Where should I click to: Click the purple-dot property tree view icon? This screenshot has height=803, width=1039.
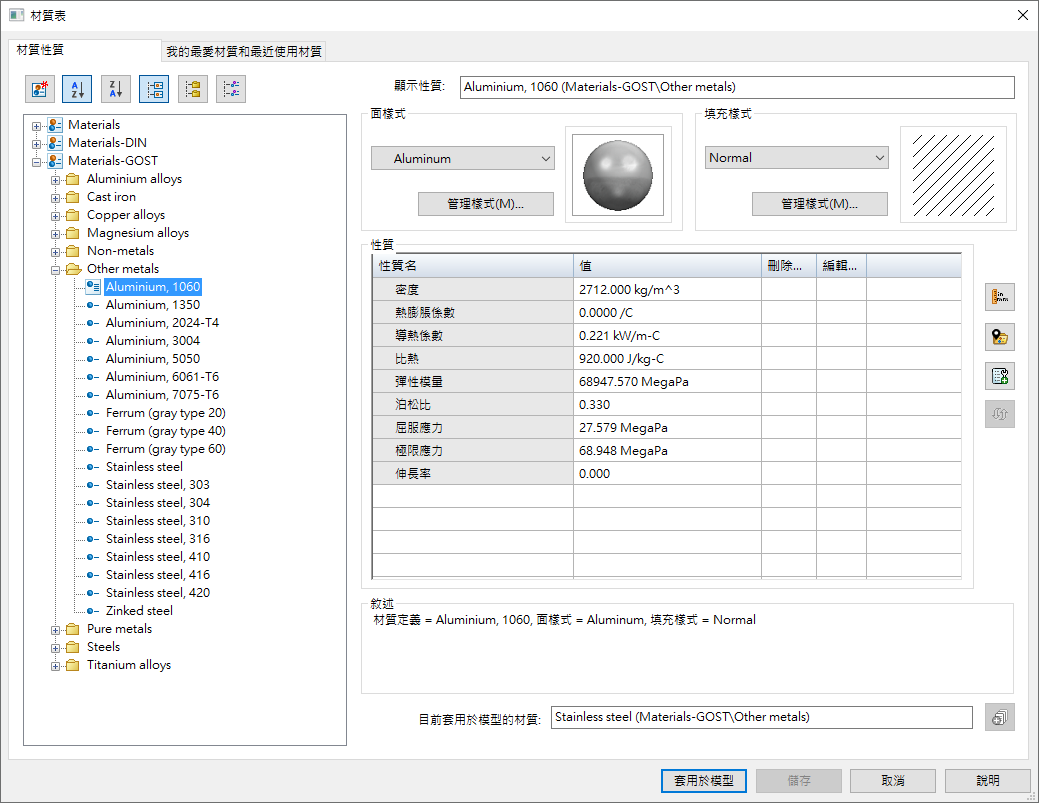point(231,89)
